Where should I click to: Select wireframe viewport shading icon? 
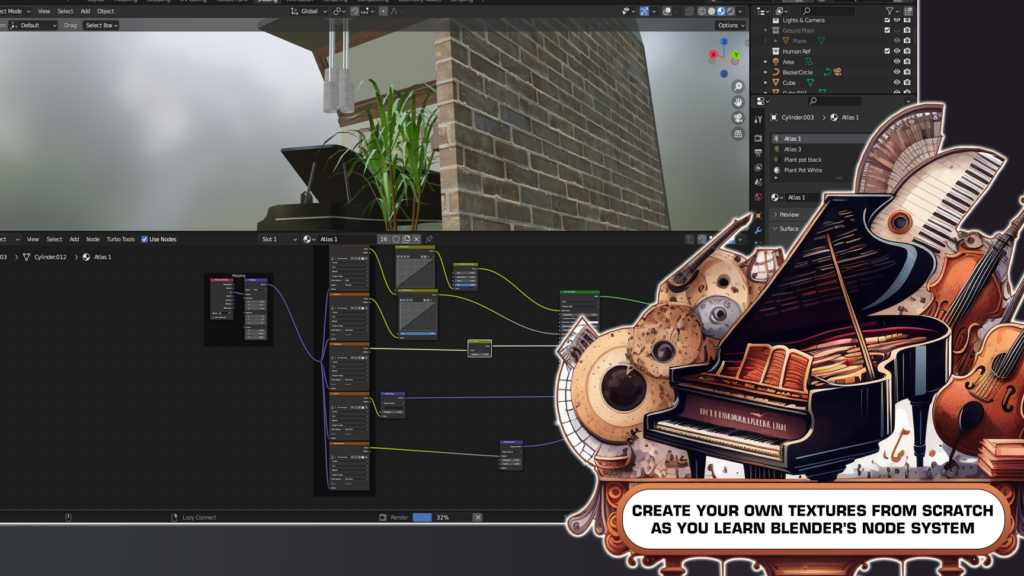click(x=701, y=11)
